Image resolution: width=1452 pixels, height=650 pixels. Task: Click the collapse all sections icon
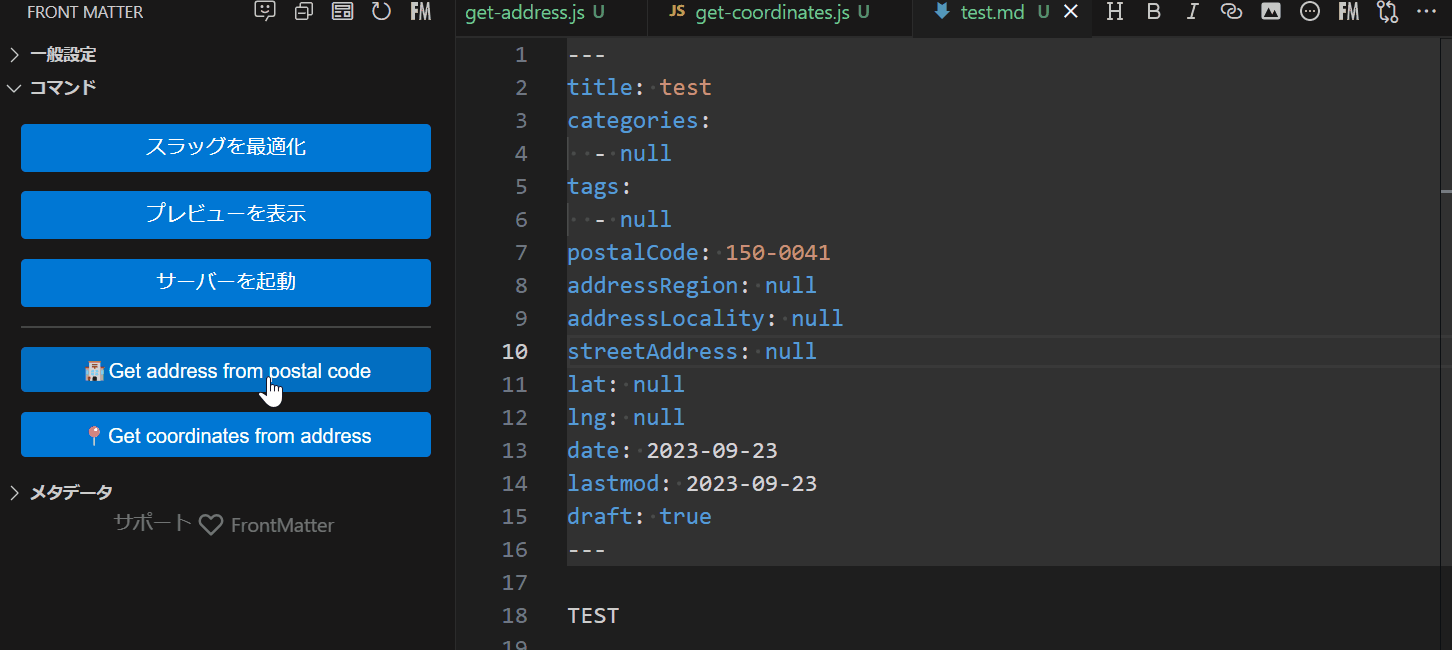(304, 12)
